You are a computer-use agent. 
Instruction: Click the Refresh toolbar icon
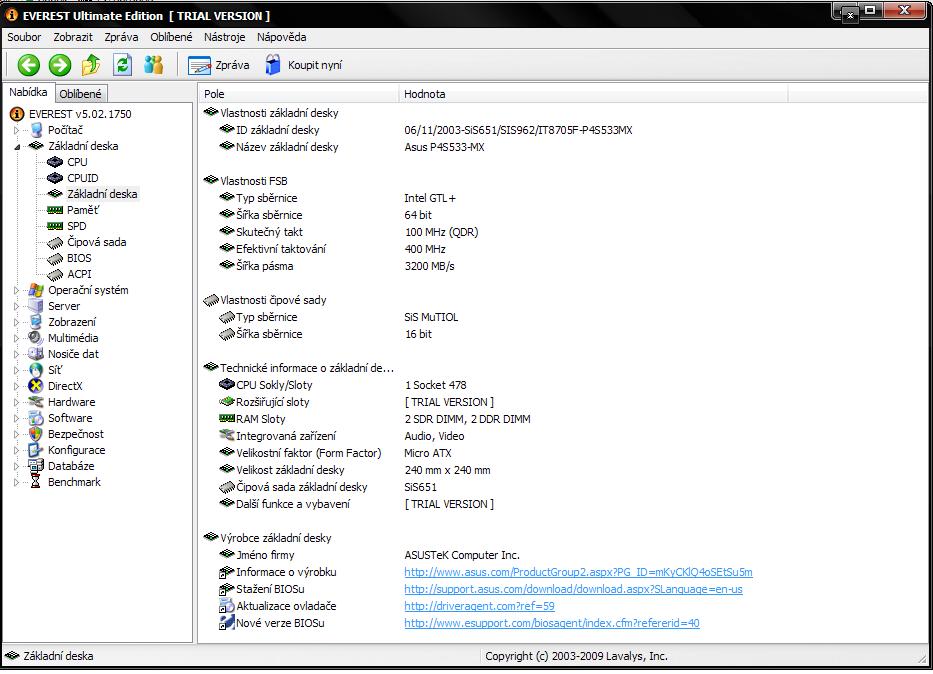(x=122, y=65)
